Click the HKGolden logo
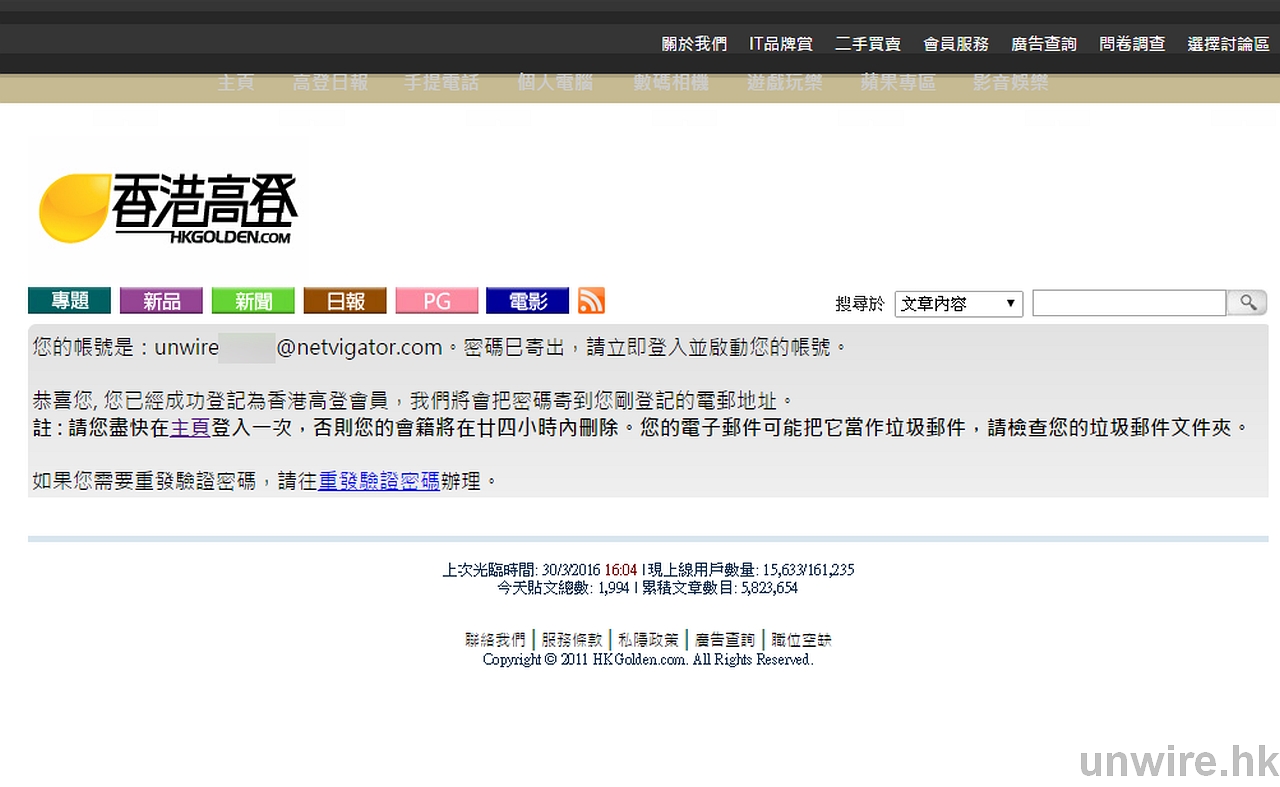This screenshot has width=1280, height=787. click(x=168, y=210)
